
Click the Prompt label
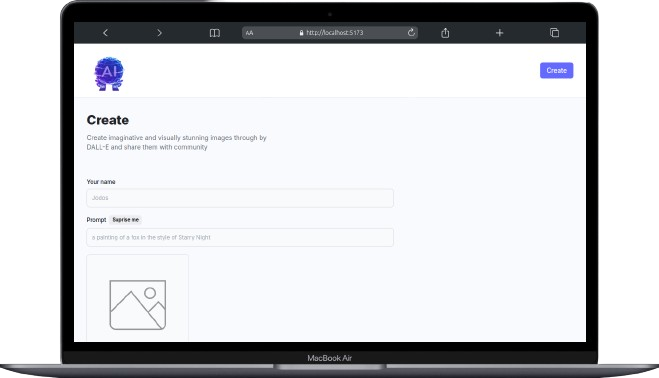(x=96, y=219)
